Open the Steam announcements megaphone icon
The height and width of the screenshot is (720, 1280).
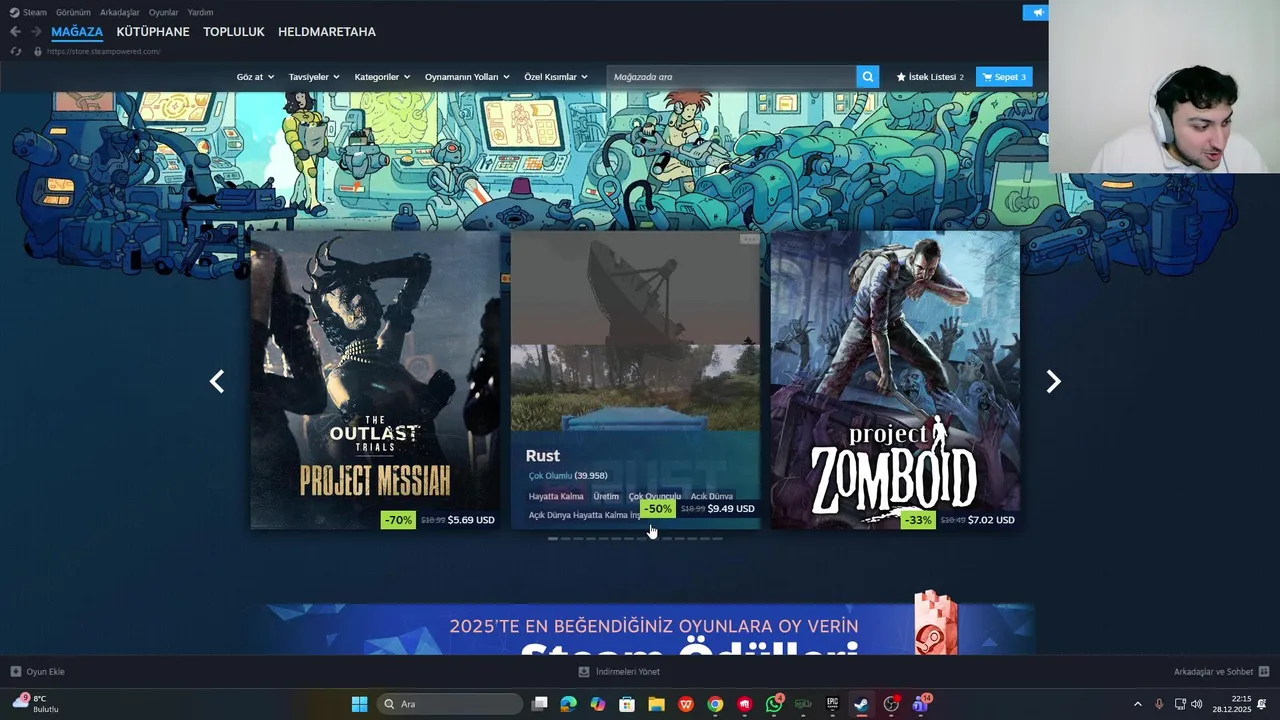coord(1036,12)
